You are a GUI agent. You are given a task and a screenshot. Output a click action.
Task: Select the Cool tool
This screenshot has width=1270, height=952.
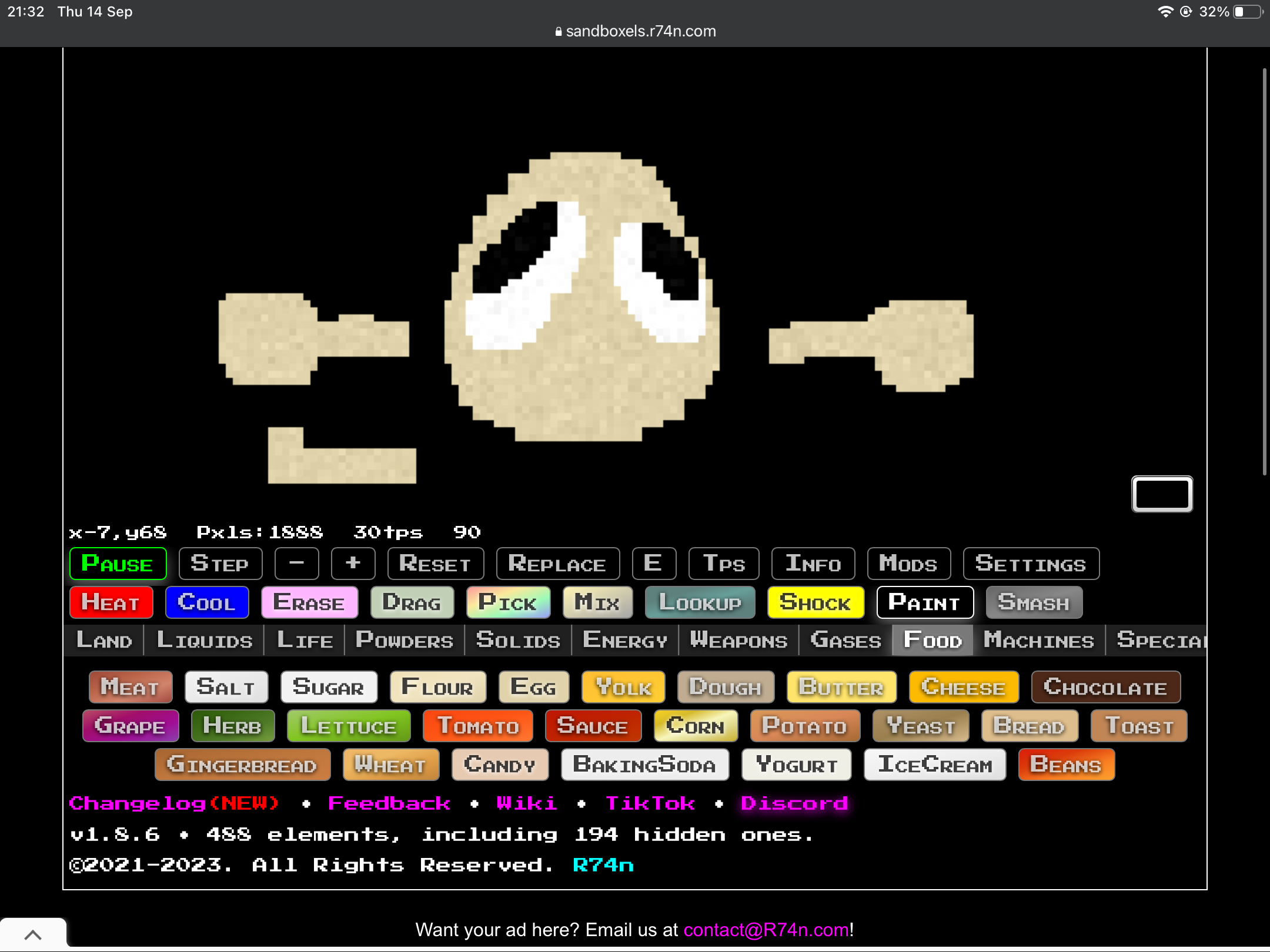[207, 602]
